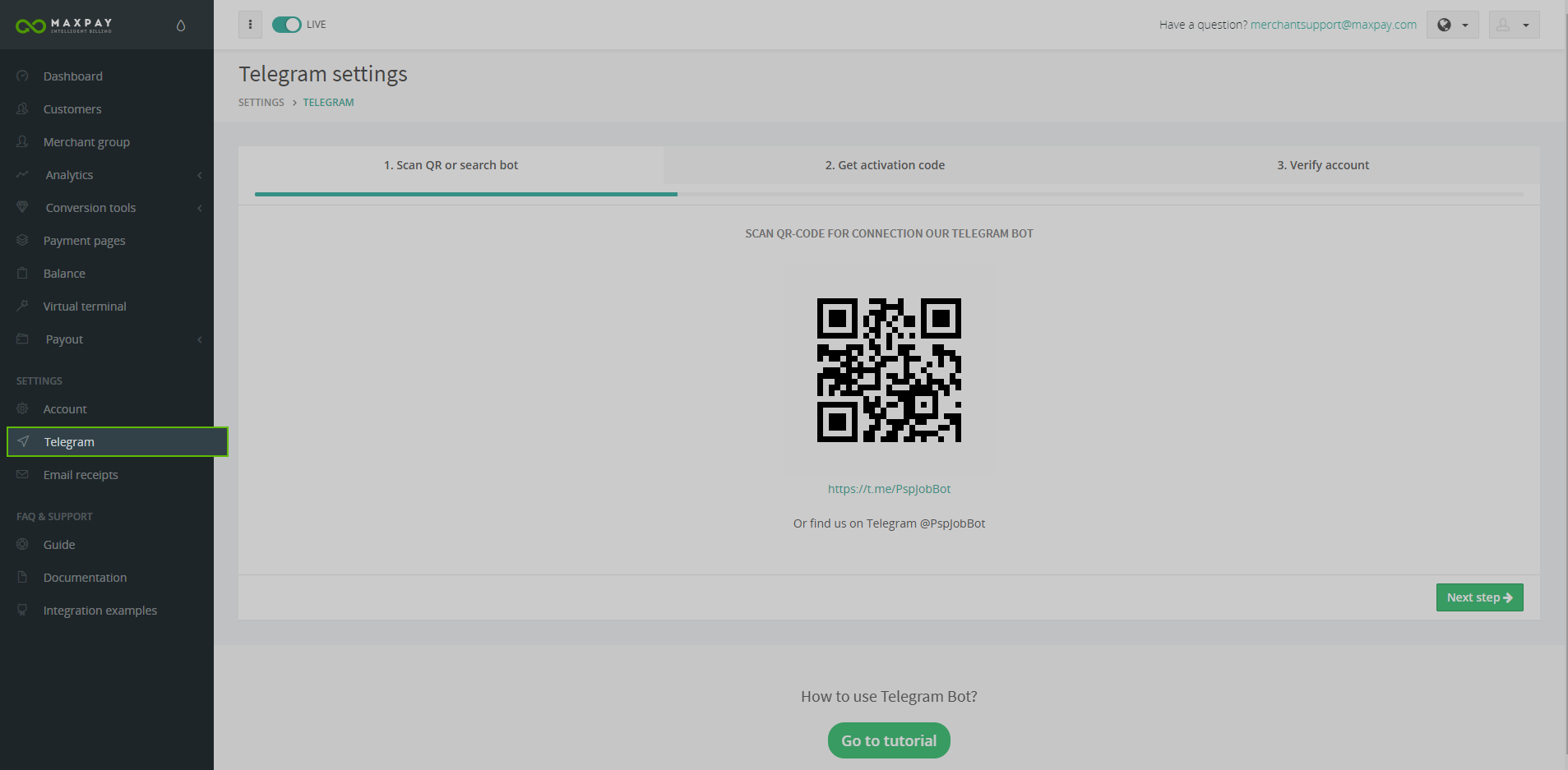Image resolution: width=1568 pixels, height=770 pixels.
Task: Open the globe language dropdown
Action: point(1452,25)
